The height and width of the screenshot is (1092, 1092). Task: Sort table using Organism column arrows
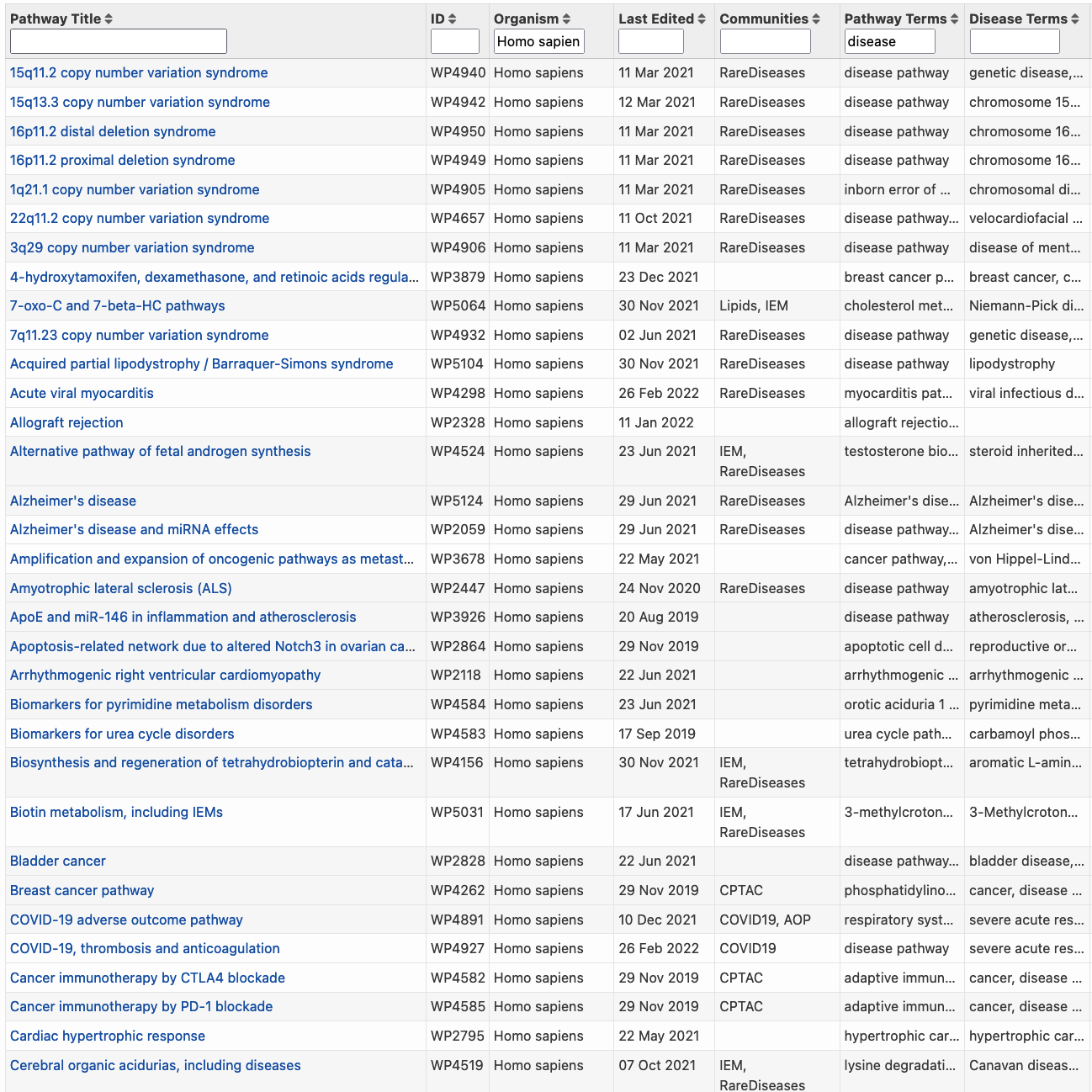[566, 19]
